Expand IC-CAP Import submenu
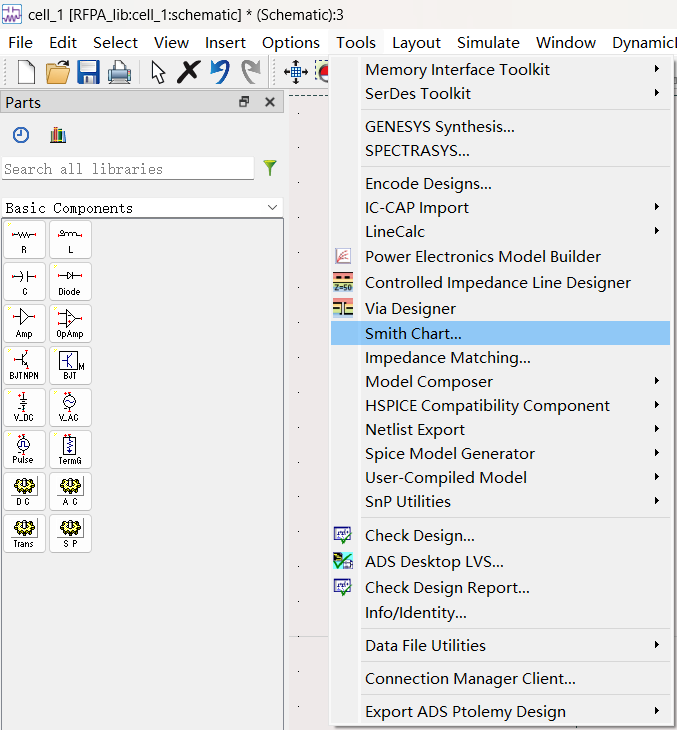 [x=501, y=208]
